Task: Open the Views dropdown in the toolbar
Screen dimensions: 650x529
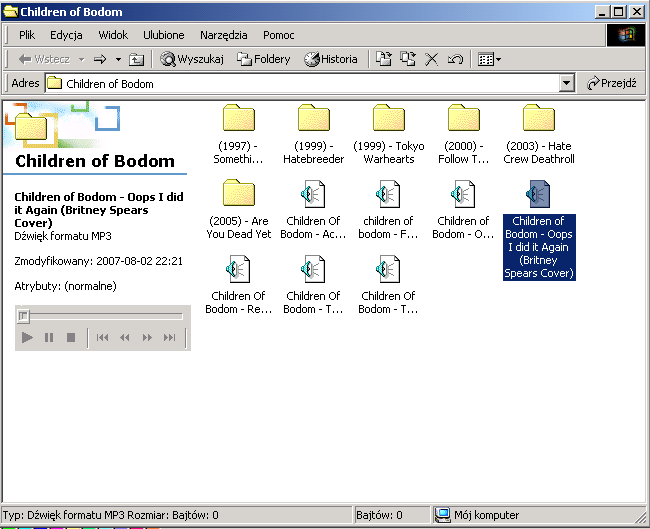Action: [x=489, y=59]
